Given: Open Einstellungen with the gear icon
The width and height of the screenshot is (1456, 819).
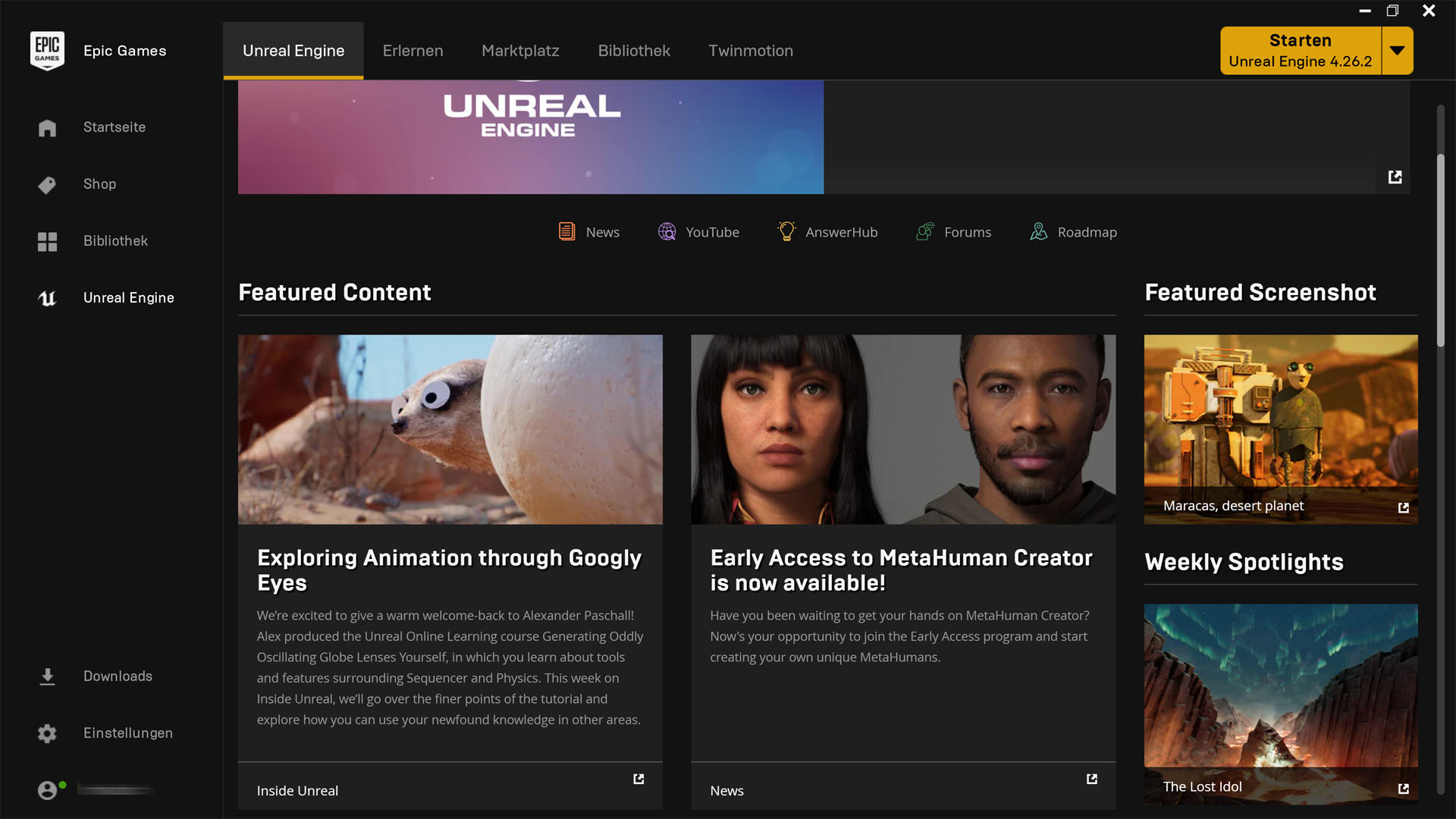Looking at the screenshot, I should pyautogui.click(x=47, y=733).
